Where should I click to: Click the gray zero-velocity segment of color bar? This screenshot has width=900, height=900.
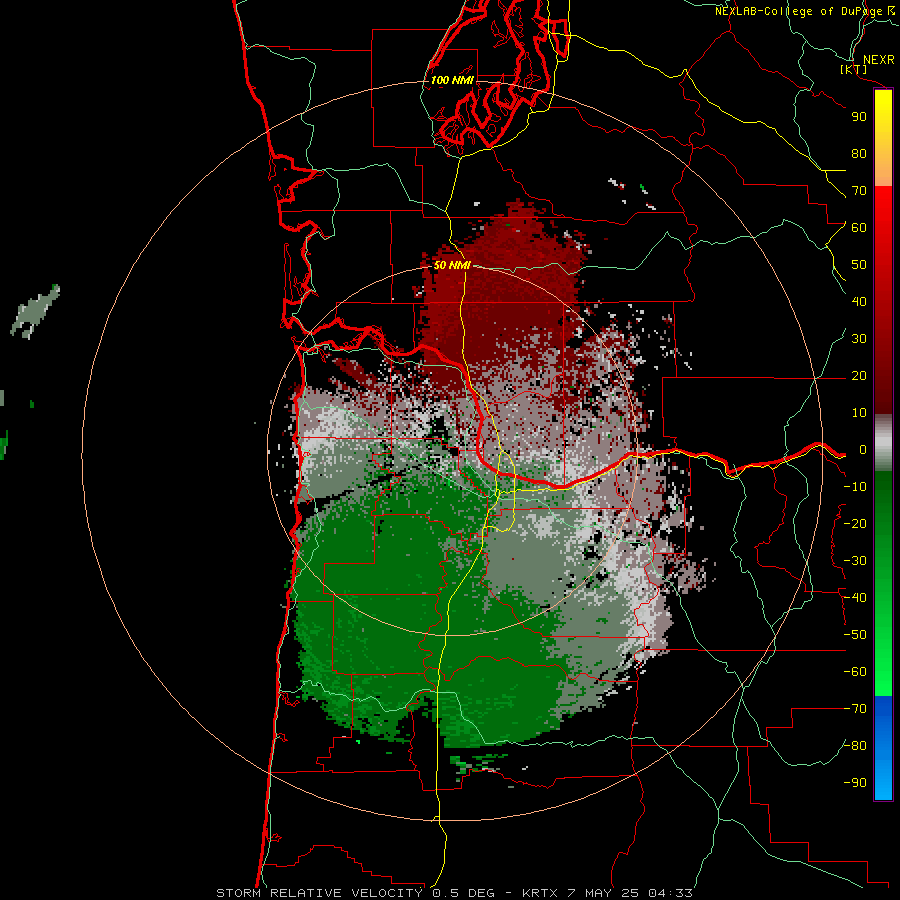[883, 443]
